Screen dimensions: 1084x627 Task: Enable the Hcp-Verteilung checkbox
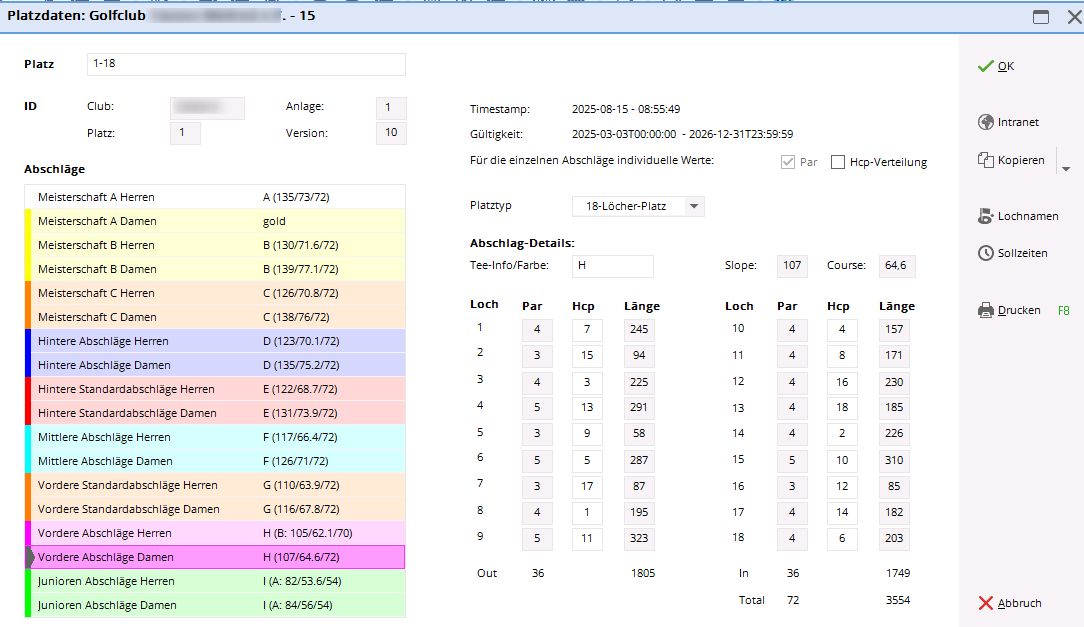point(838,162)
